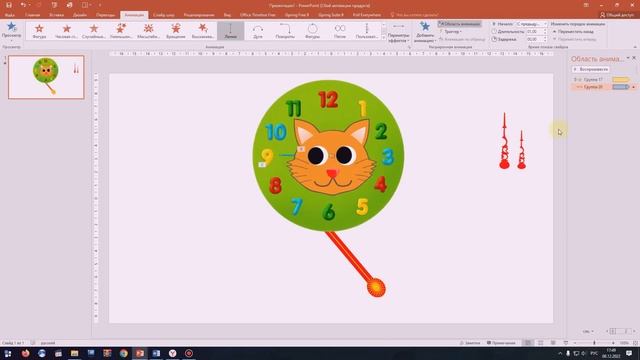This screenshot has height=360, width=640.
Task: Click the Задержка delay field
Action: 536,39
